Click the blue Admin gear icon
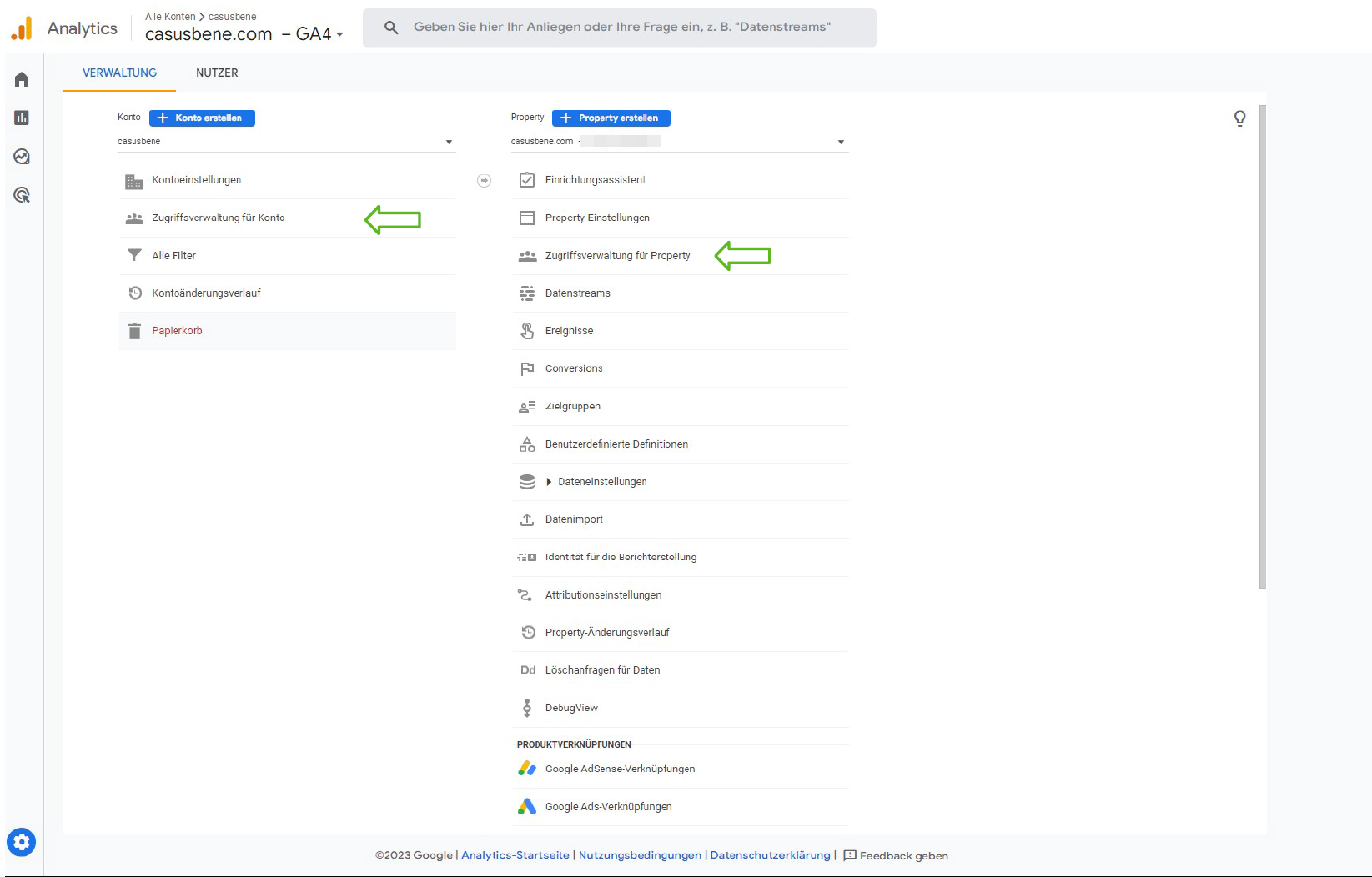Viewport: 1372px width, 877px height. tap(22, 842)
